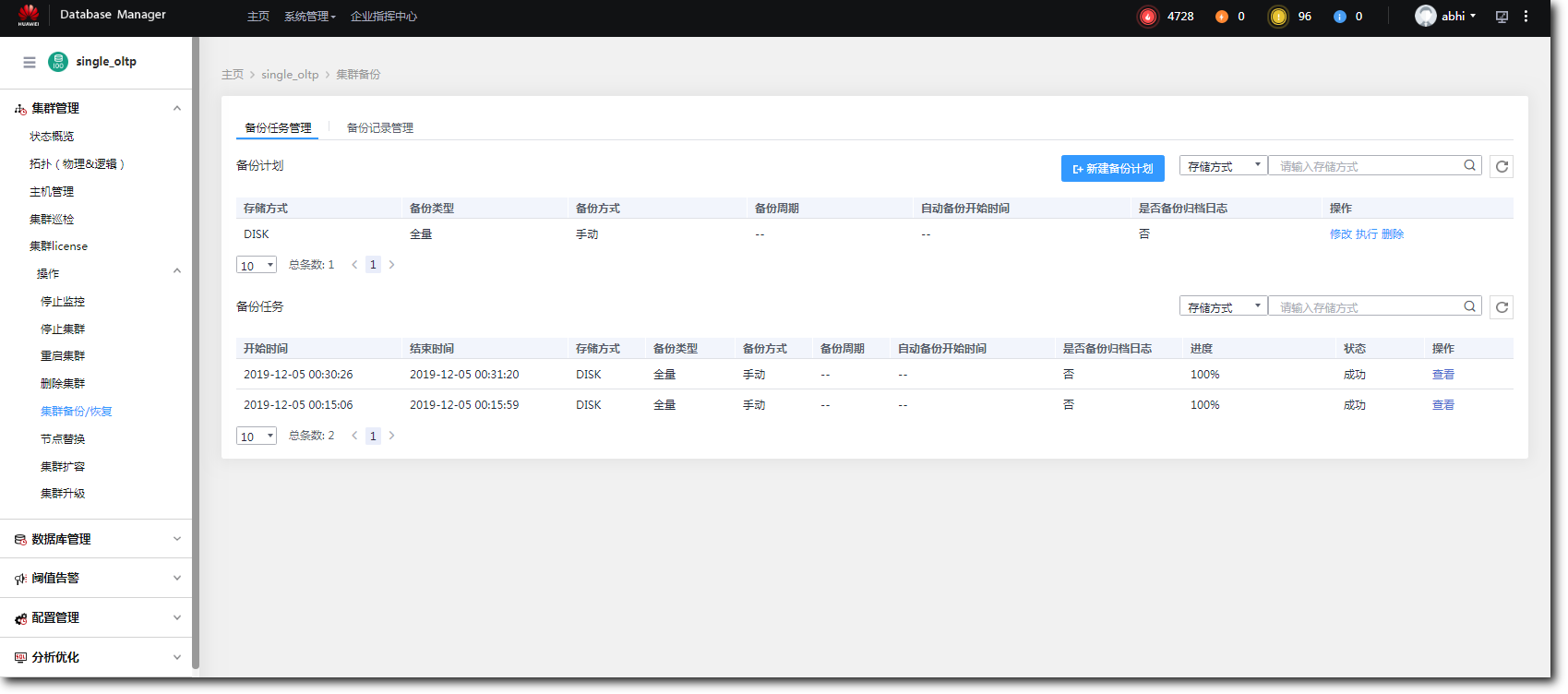Click 修改 link for DISK plan
The height and width of the screenshot is (694, 1568).
coord(1341,234)
